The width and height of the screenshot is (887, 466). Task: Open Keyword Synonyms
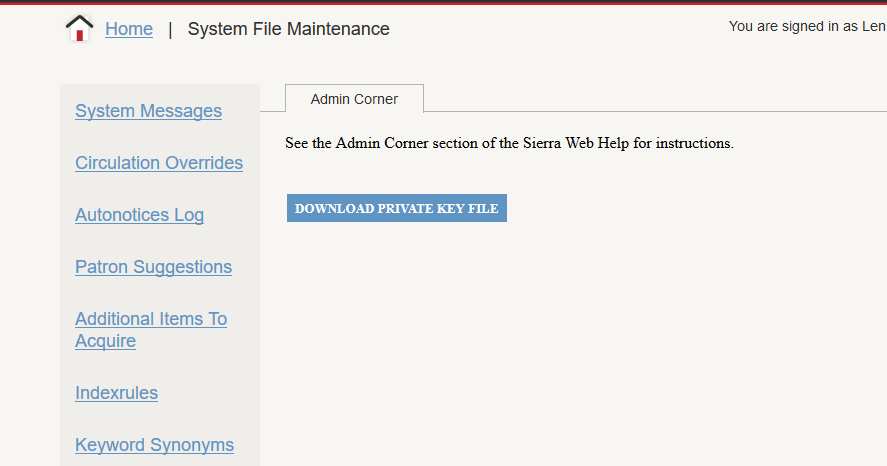[x=154, y=445]
